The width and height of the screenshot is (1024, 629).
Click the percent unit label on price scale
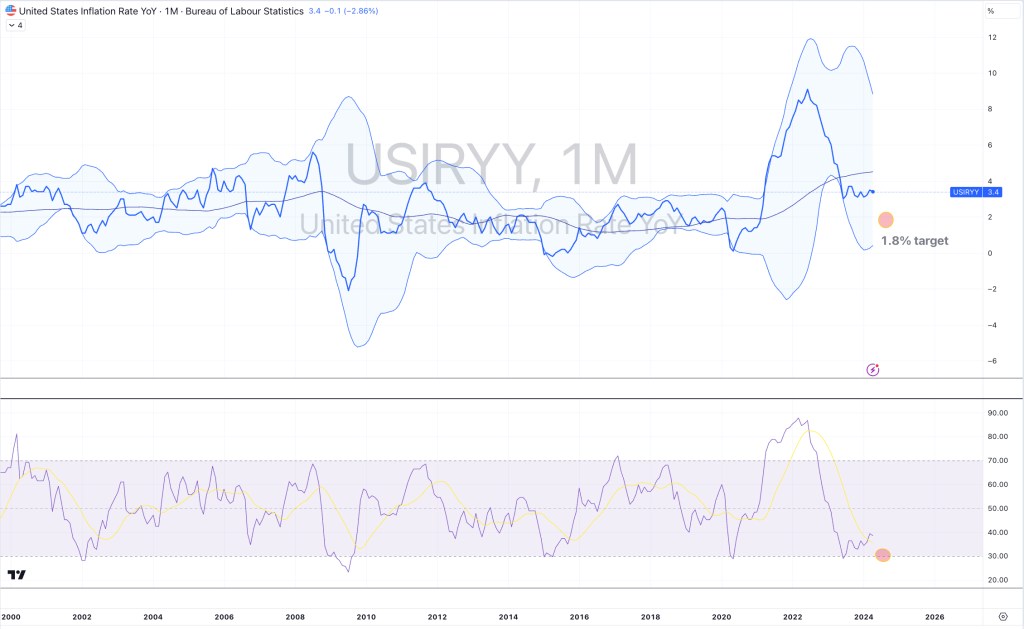(x=990, y=11)
